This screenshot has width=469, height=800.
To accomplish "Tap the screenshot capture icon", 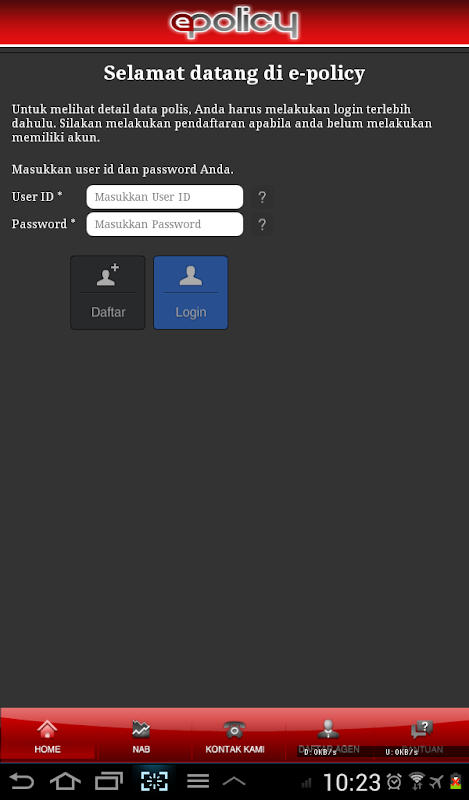I will (x=154, y=781).
